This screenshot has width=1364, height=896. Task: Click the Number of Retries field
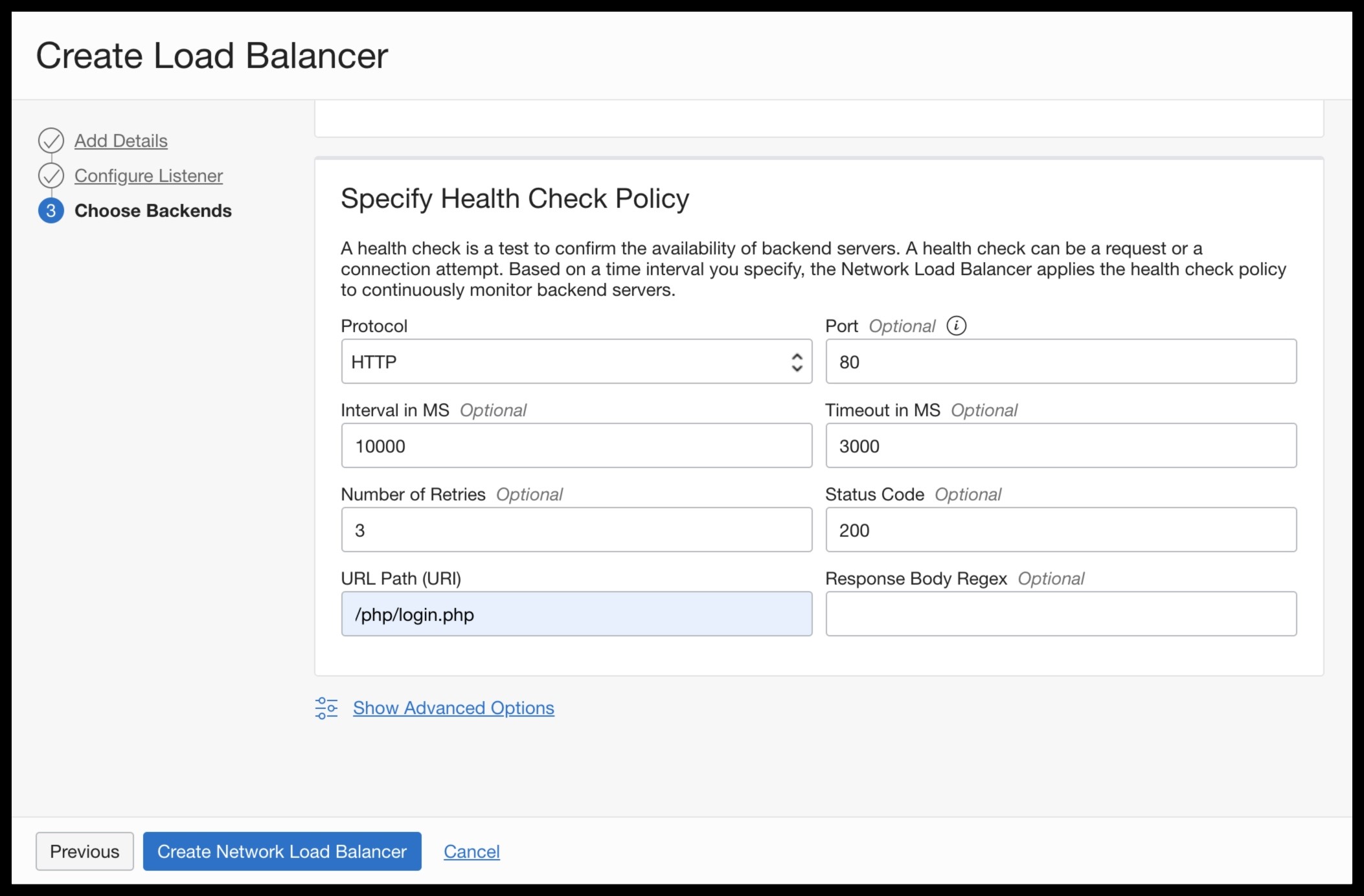point(576,530)
